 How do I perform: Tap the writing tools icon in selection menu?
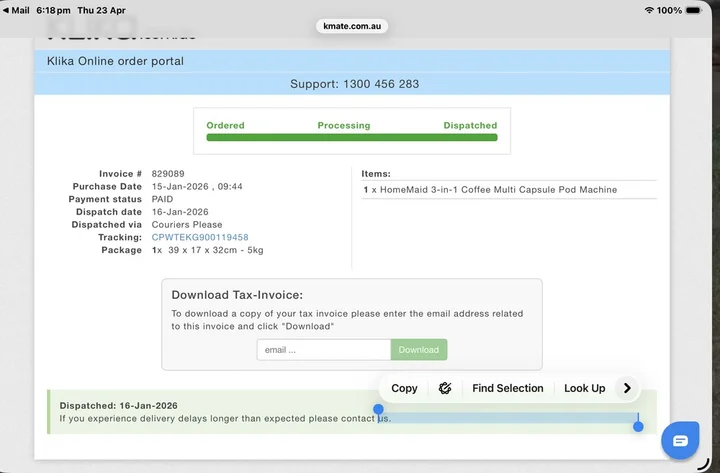coord(444,389)
